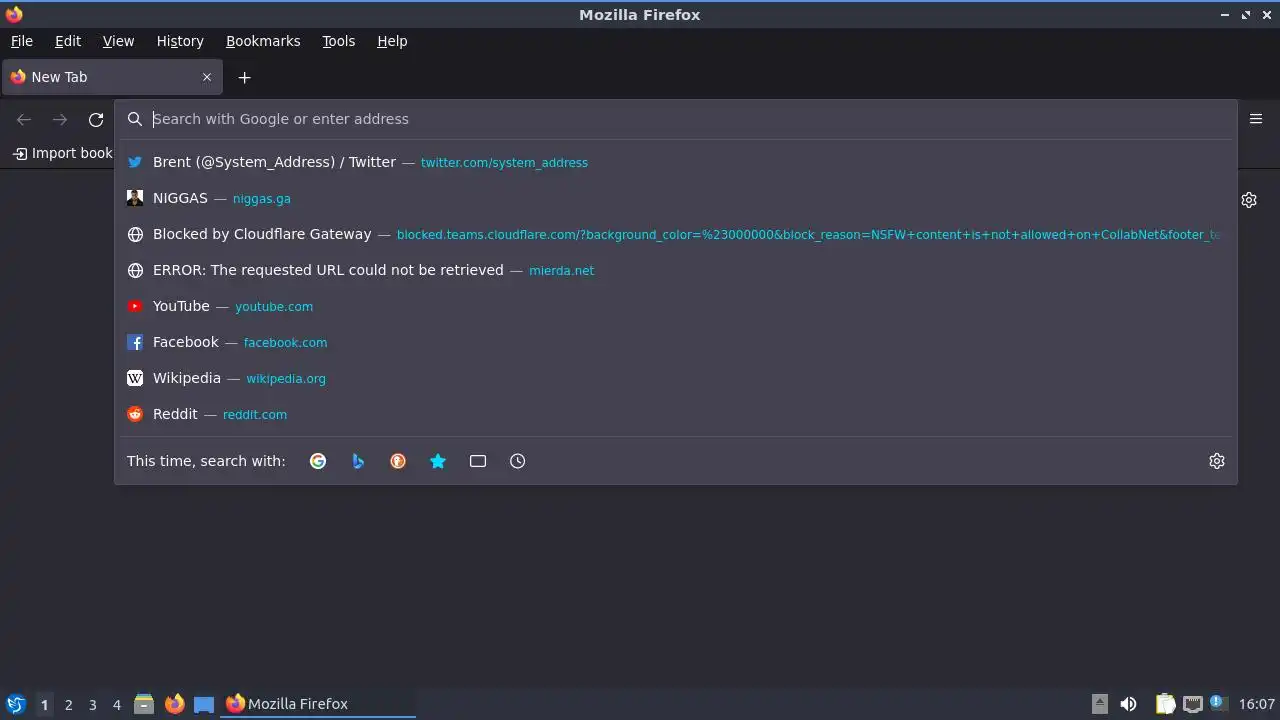The image size is (1280, 720).
Task: Click the Twitter bird favicon suggestion icon
Action: 135,162
